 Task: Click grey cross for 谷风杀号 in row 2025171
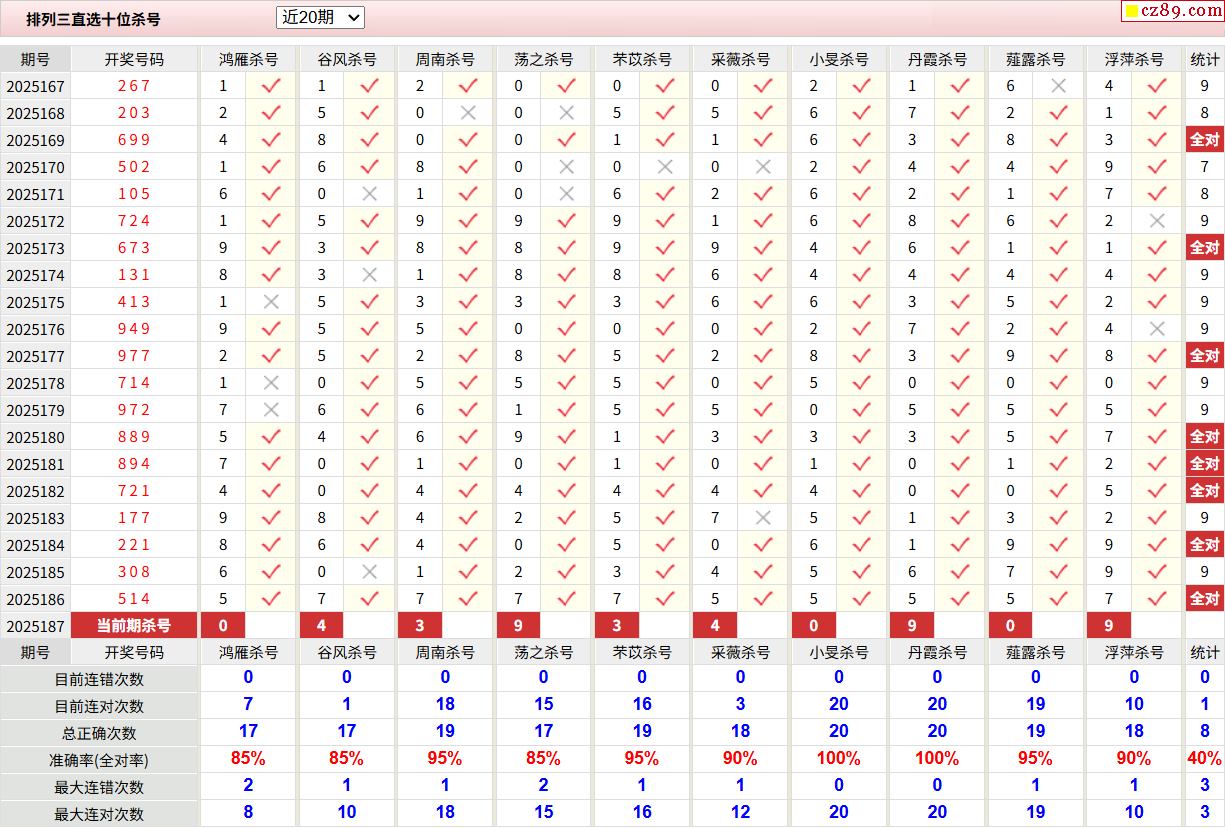pos(370,194)
